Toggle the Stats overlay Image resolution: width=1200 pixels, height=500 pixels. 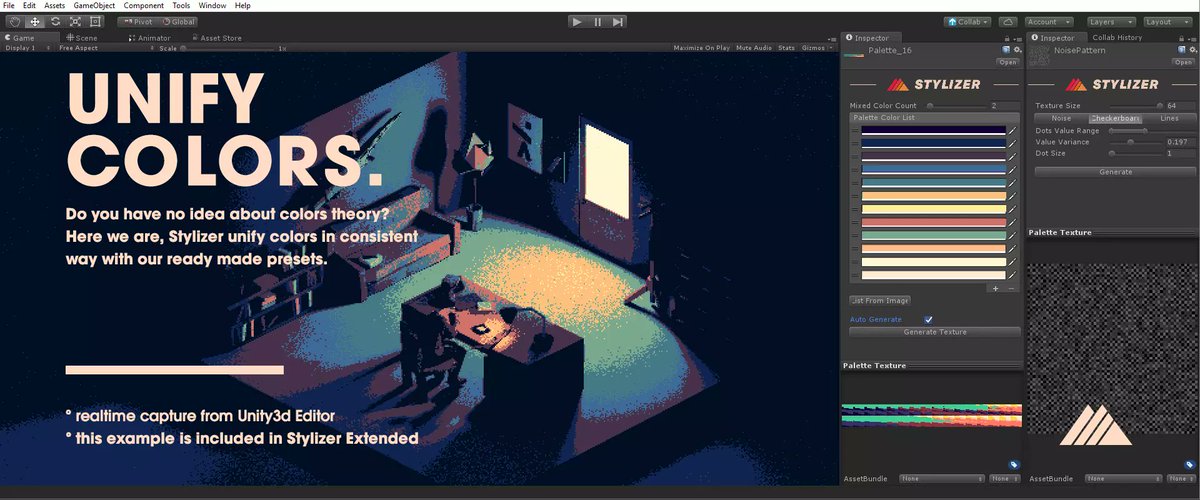coord(787,47)
